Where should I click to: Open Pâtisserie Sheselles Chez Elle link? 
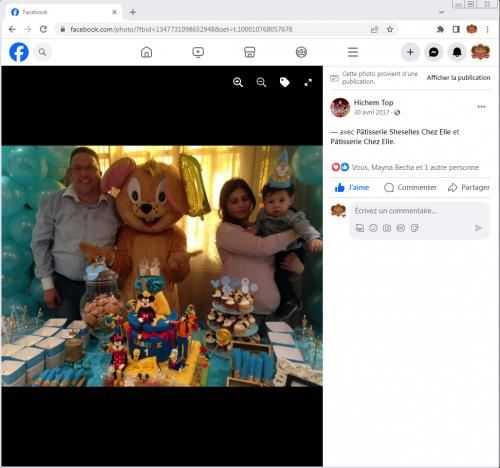tap(403, 132)
